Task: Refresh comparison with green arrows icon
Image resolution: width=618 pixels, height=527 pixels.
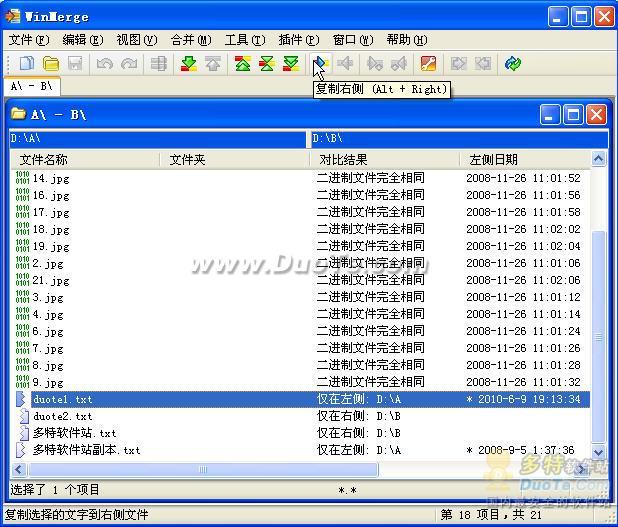Action: (x=513, y=63)
